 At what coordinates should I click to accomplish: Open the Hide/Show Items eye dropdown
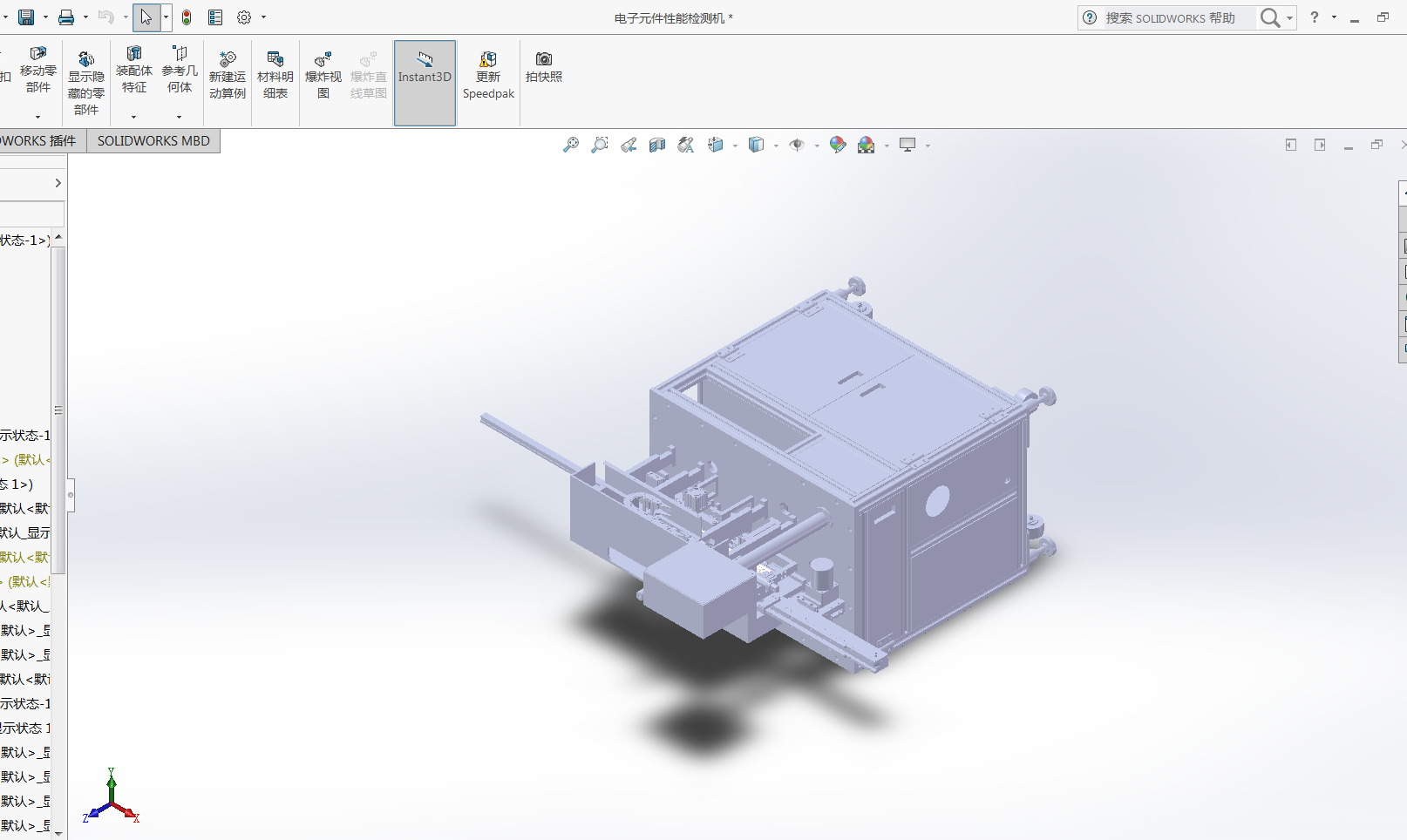[x=817, y=146]
